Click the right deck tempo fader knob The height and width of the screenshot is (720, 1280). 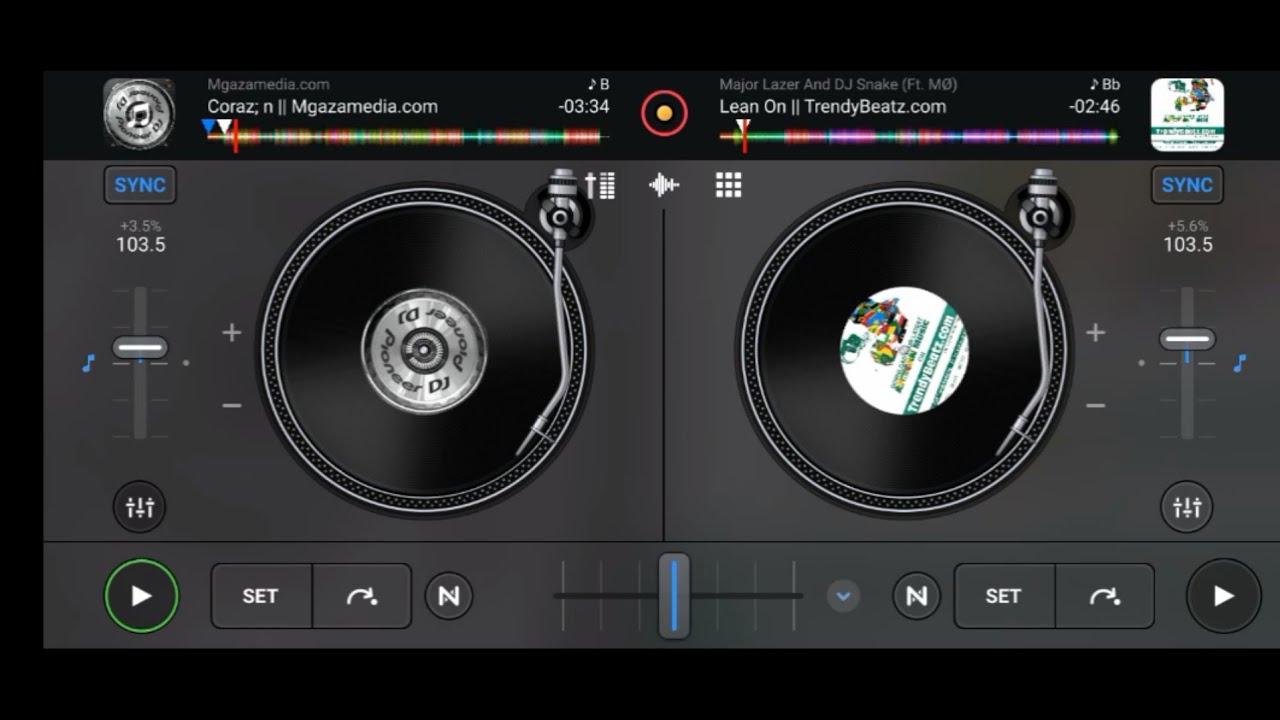point(1187,340)
